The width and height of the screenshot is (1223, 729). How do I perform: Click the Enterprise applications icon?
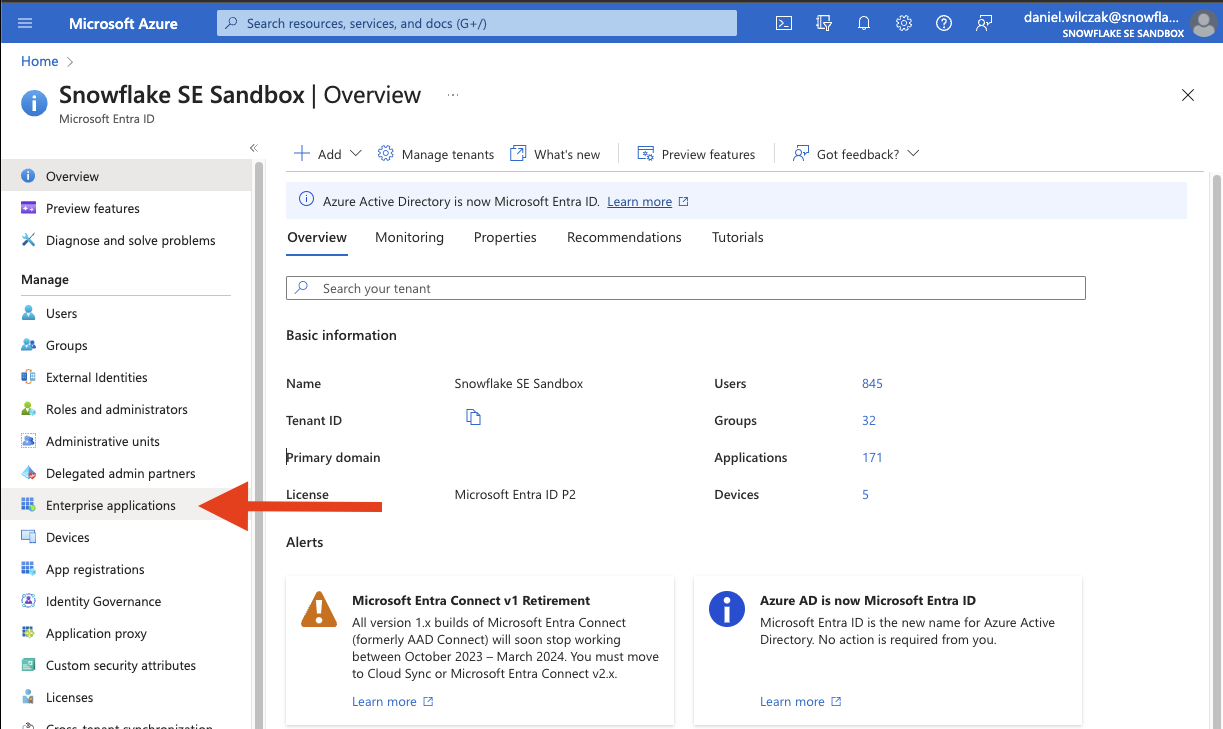28,505
